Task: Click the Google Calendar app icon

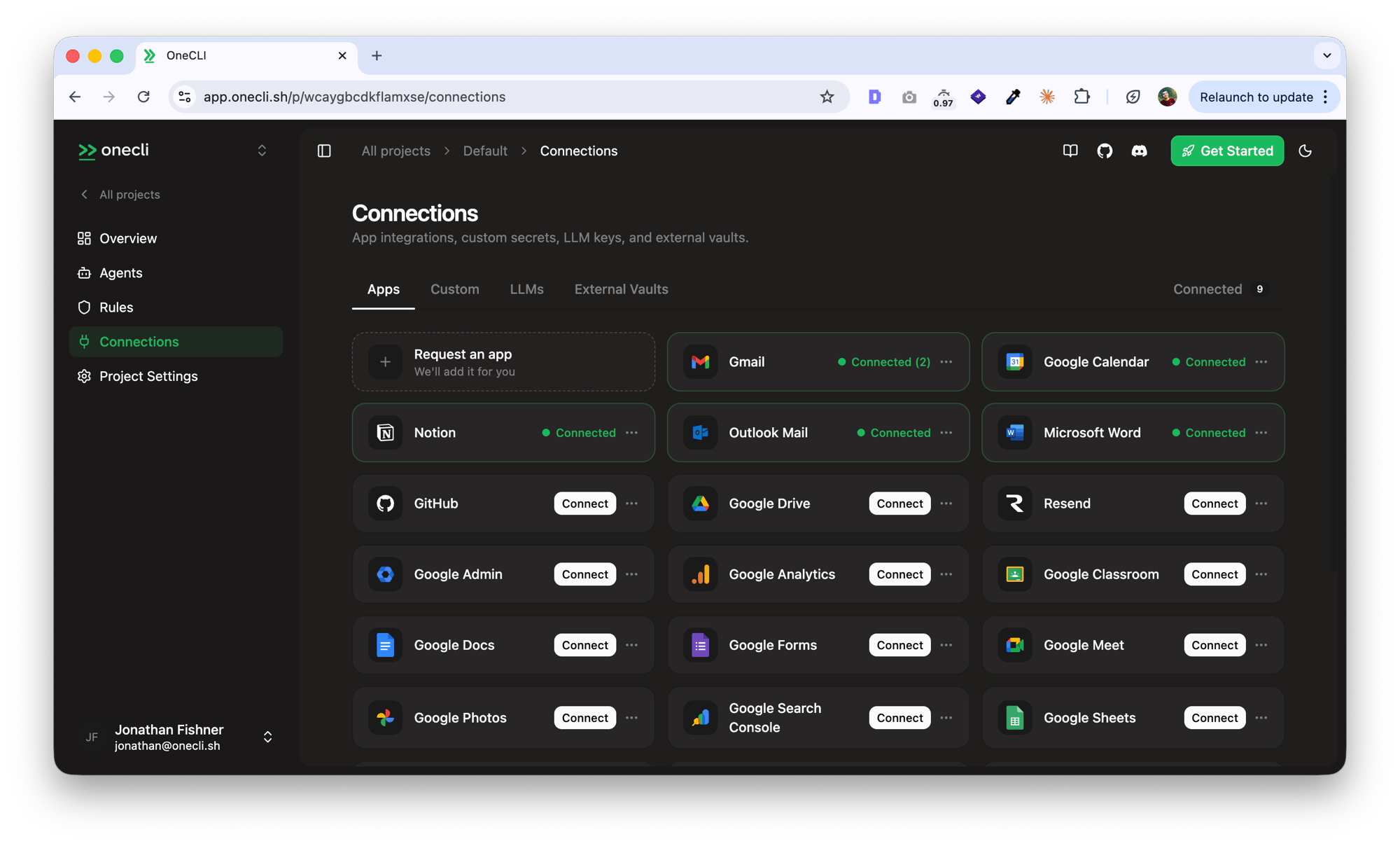Action: point(1015,362)
